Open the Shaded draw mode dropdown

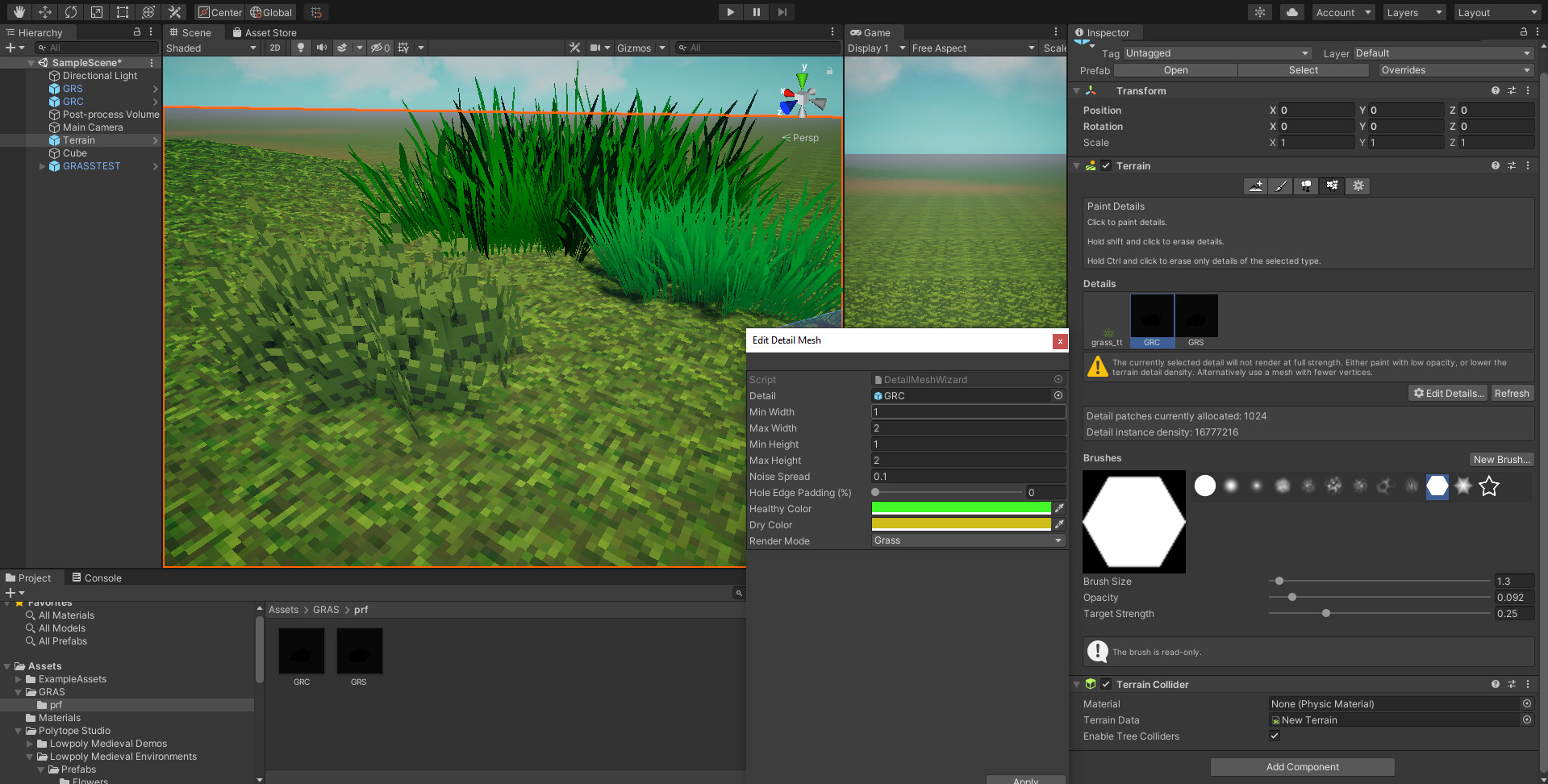coord(211,48)
